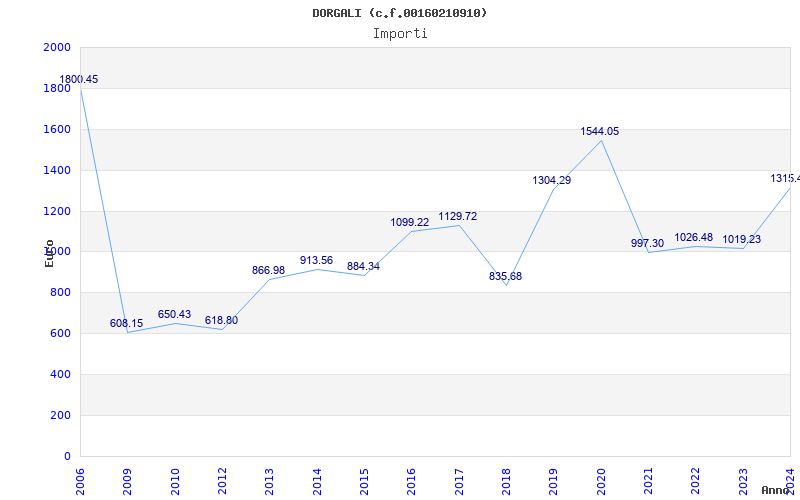Select the 400 y-axis tick label
This screenshot has height=500, width=800.
point(61,374)
